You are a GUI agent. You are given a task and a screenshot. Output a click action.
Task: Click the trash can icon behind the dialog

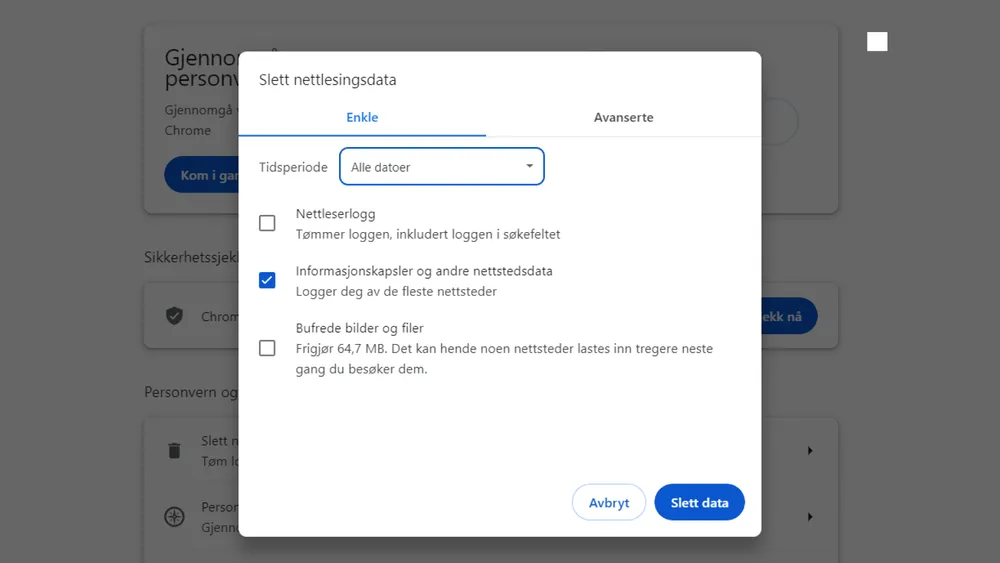(x=174, y=450)
